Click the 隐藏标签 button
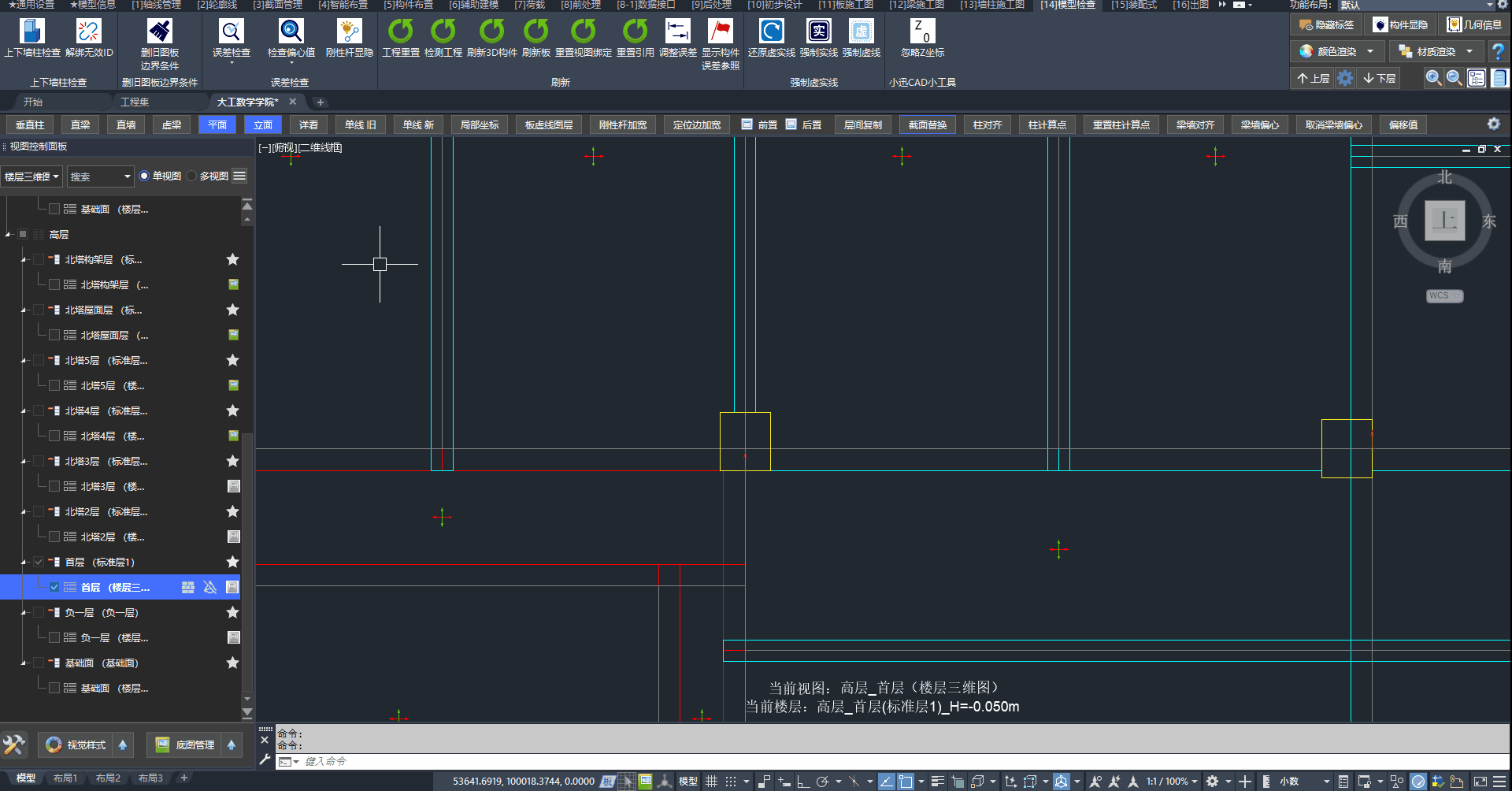1512x791 pixels. (1327, 25)
